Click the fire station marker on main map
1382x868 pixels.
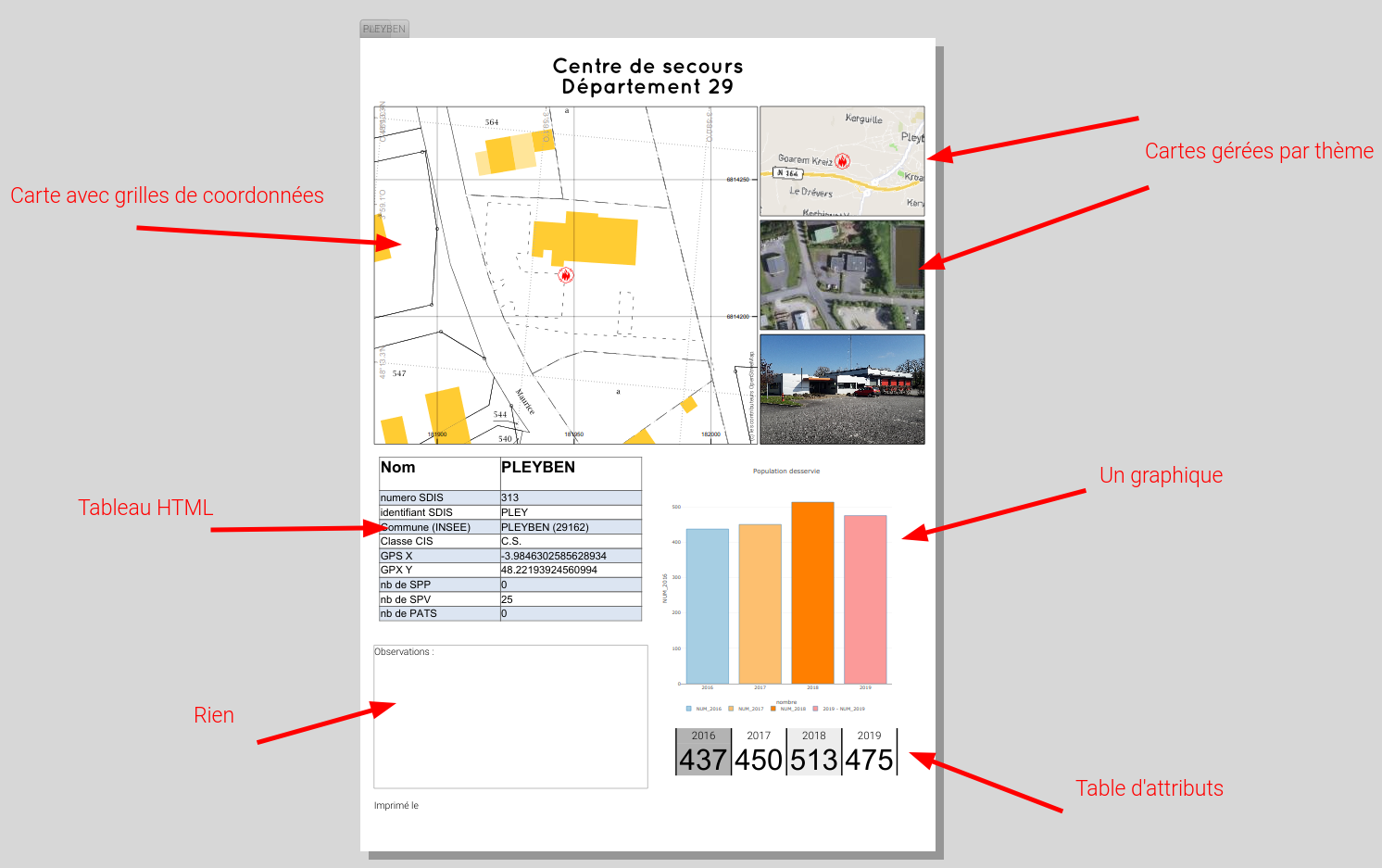[566, 275]
